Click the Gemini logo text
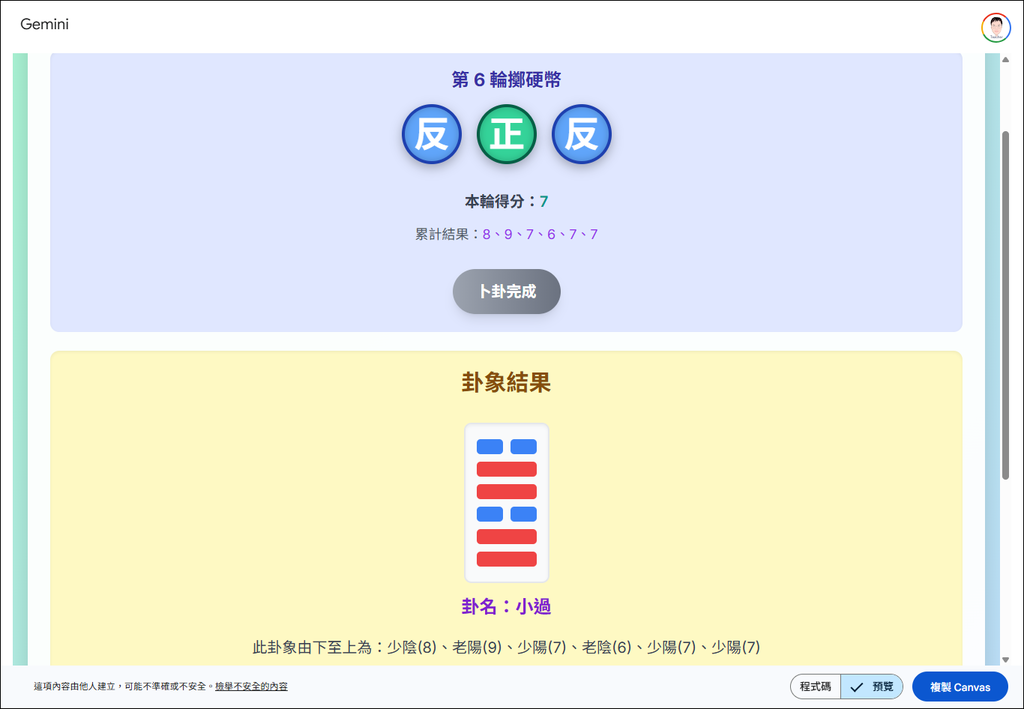The width and height of the screenshot is (1024, 709). pyautogui.click(x=44, y=24)
